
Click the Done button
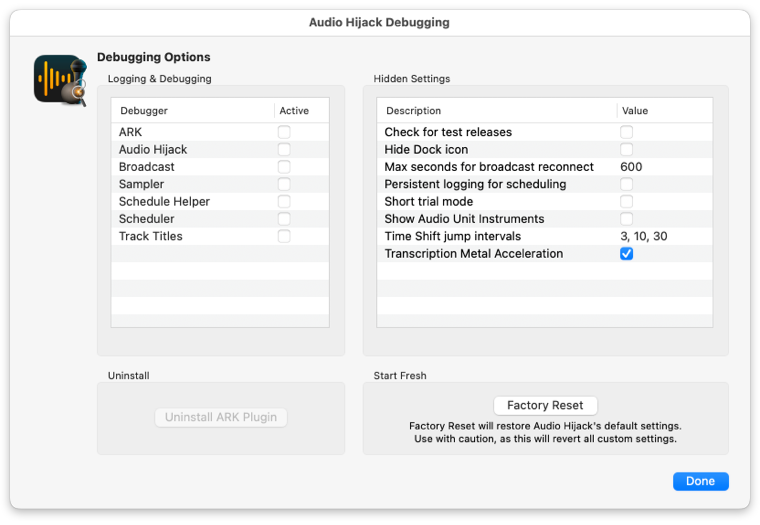(x=700, y=481)
